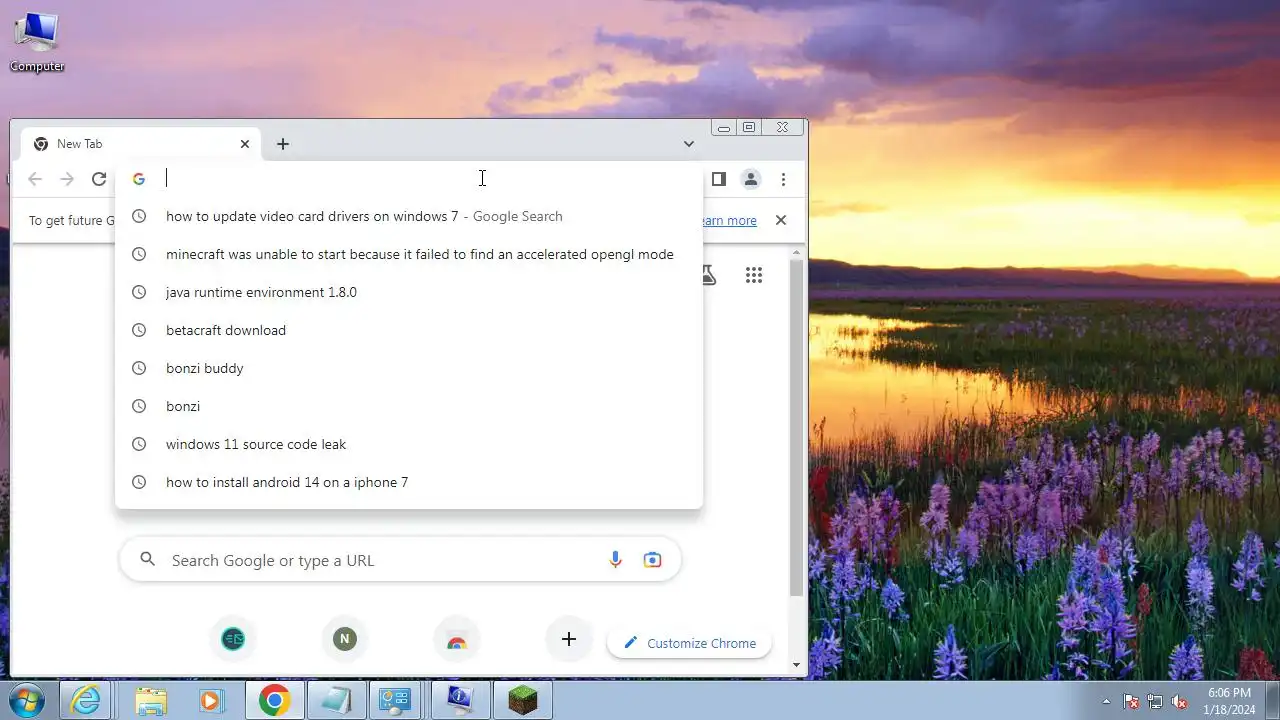This screenshot has width=1280, height=720.
Task: Open the tab search dropdown chevron
Action: coord(689,144)
